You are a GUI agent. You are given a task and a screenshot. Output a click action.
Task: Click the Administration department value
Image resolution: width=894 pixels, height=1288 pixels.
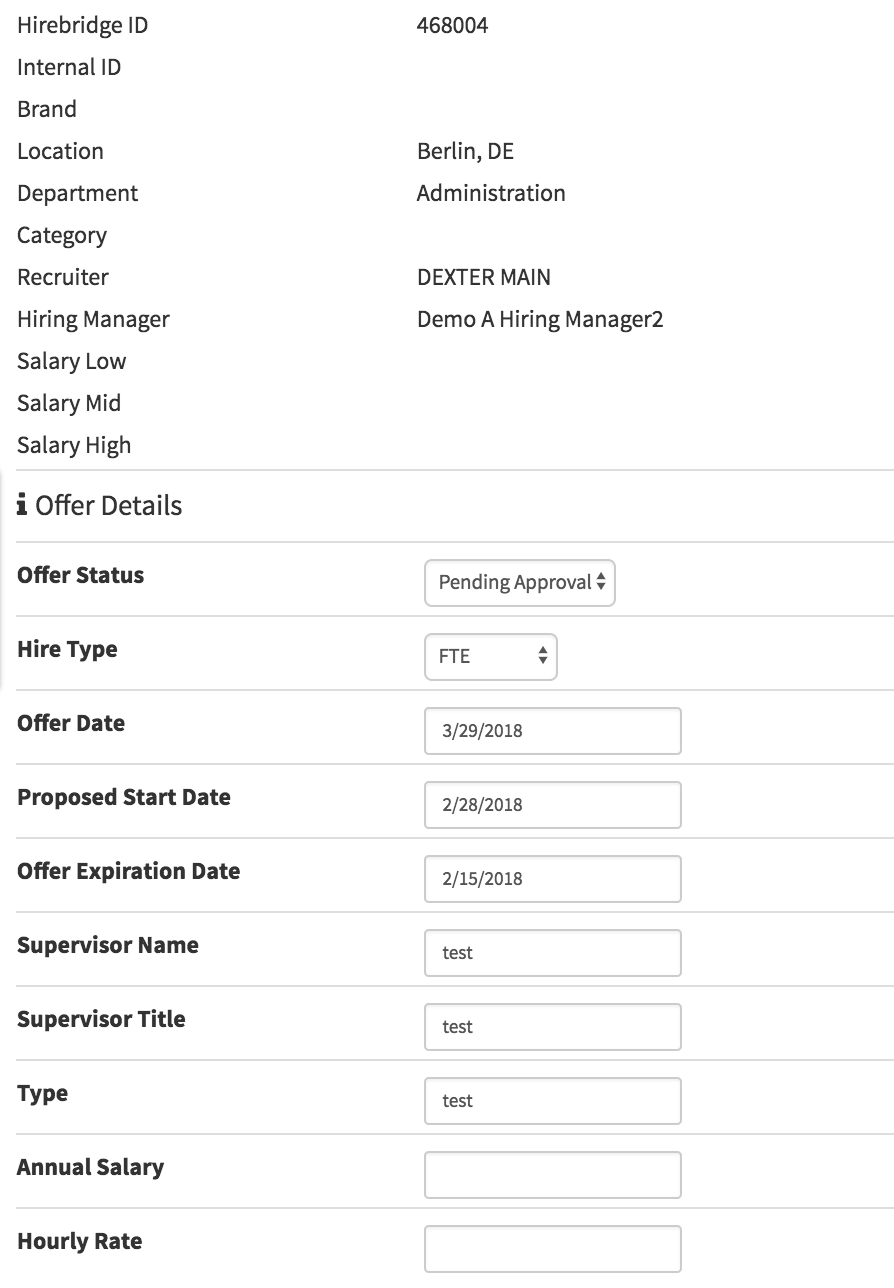[491, 194]
